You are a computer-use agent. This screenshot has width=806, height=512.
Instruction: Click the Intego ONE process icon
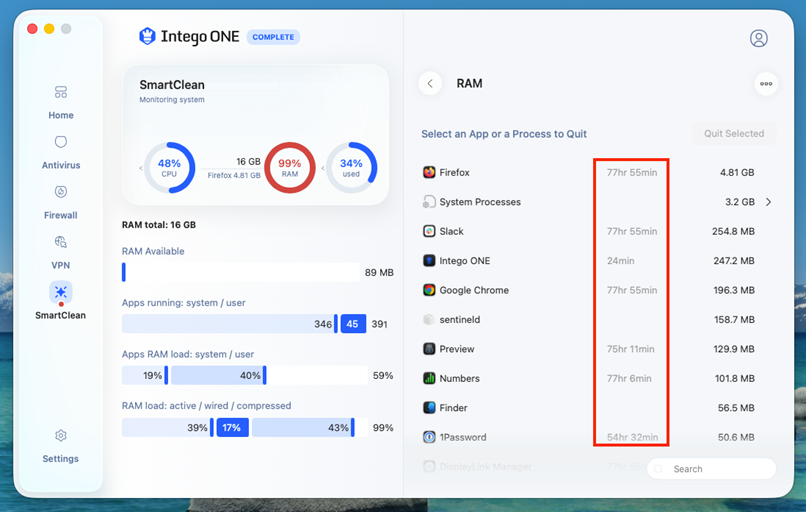coord(429,261)
